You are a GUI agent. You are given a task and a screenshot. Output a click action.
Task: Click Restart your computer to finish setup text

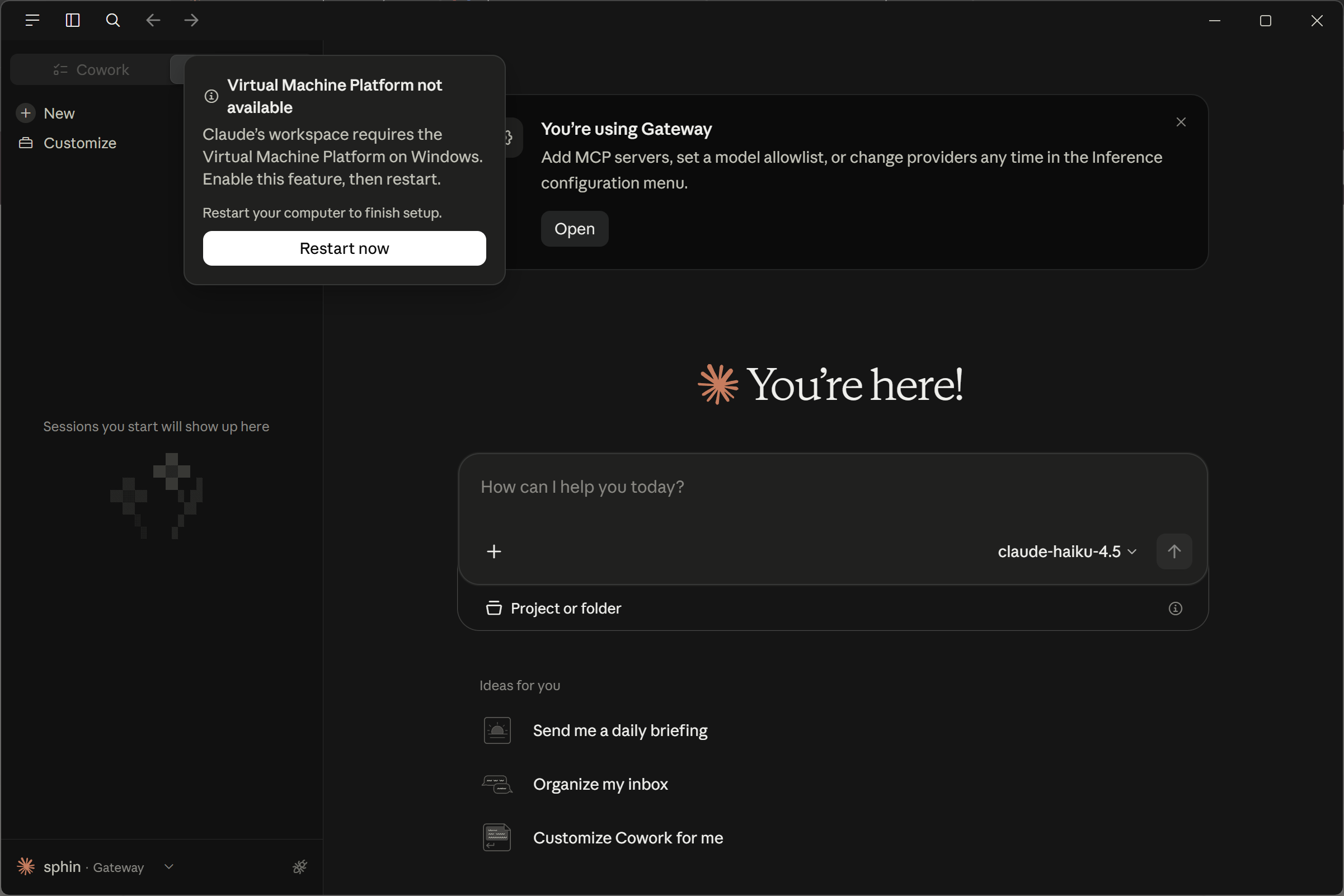pyautogui.click(x=322, y=213)
